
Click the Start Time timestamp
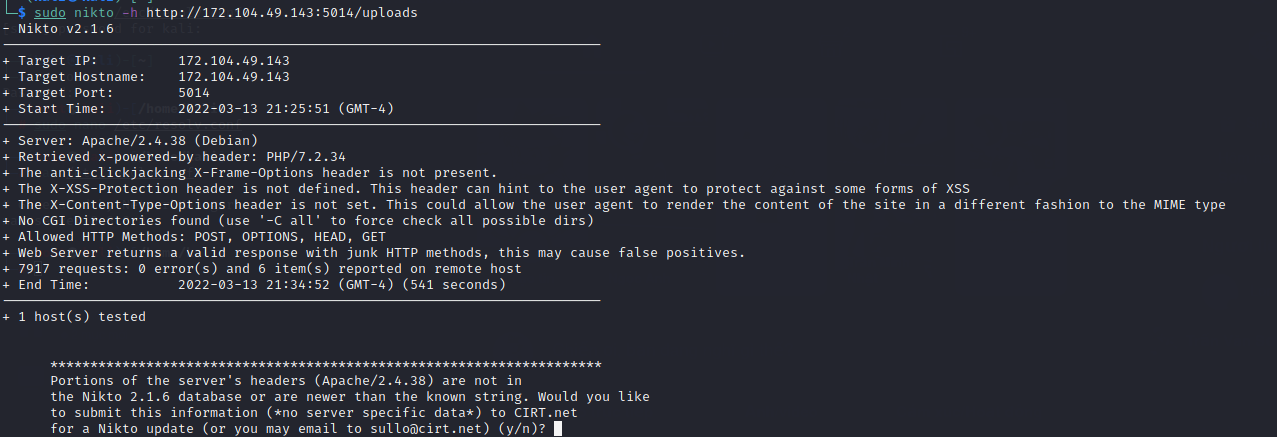[294, 109]
